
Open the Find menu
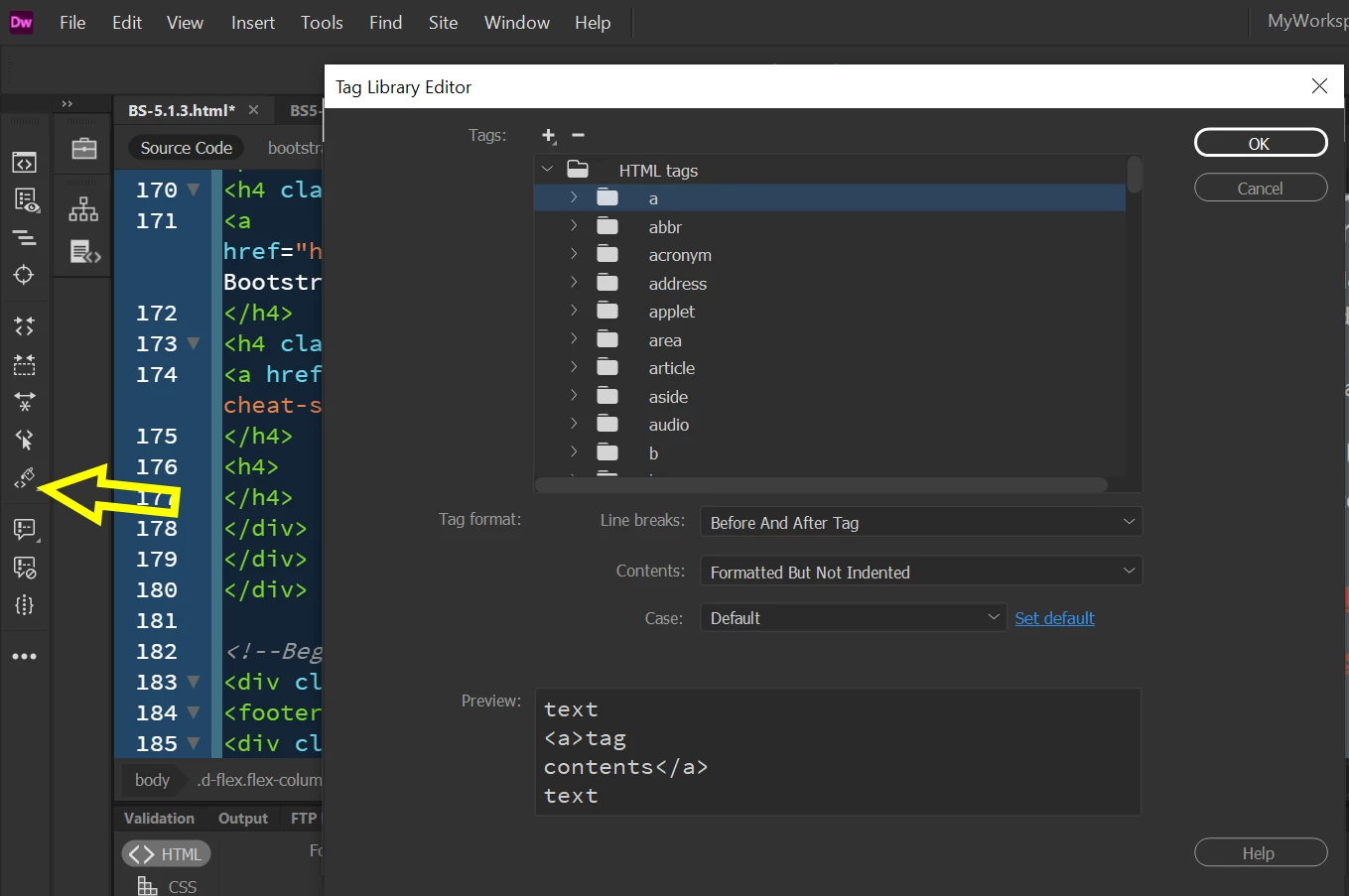tap(385, 22)
